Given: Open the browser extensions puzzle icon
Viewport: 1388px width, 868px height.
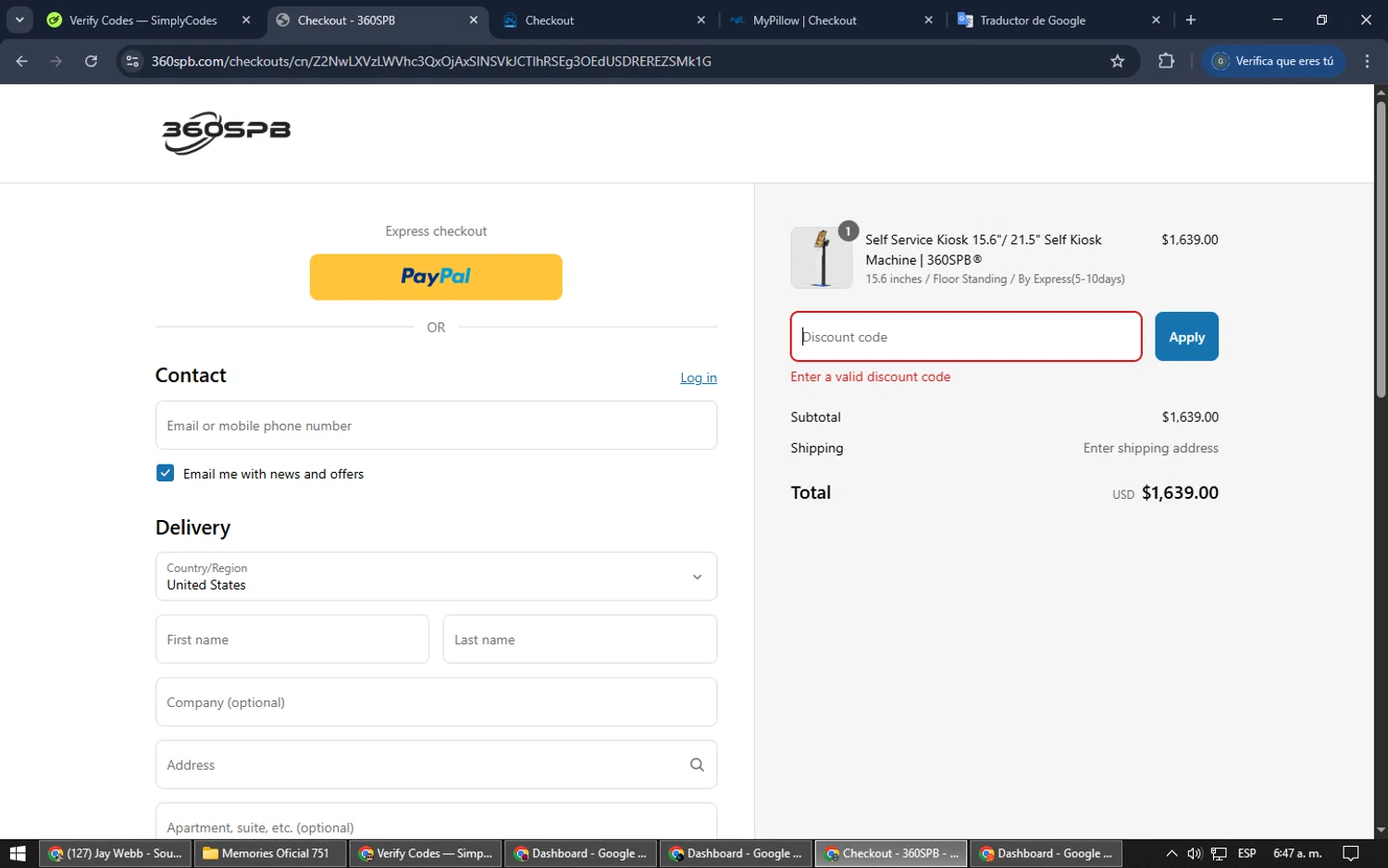Looking at the screenshot, I should [1166, 61].
